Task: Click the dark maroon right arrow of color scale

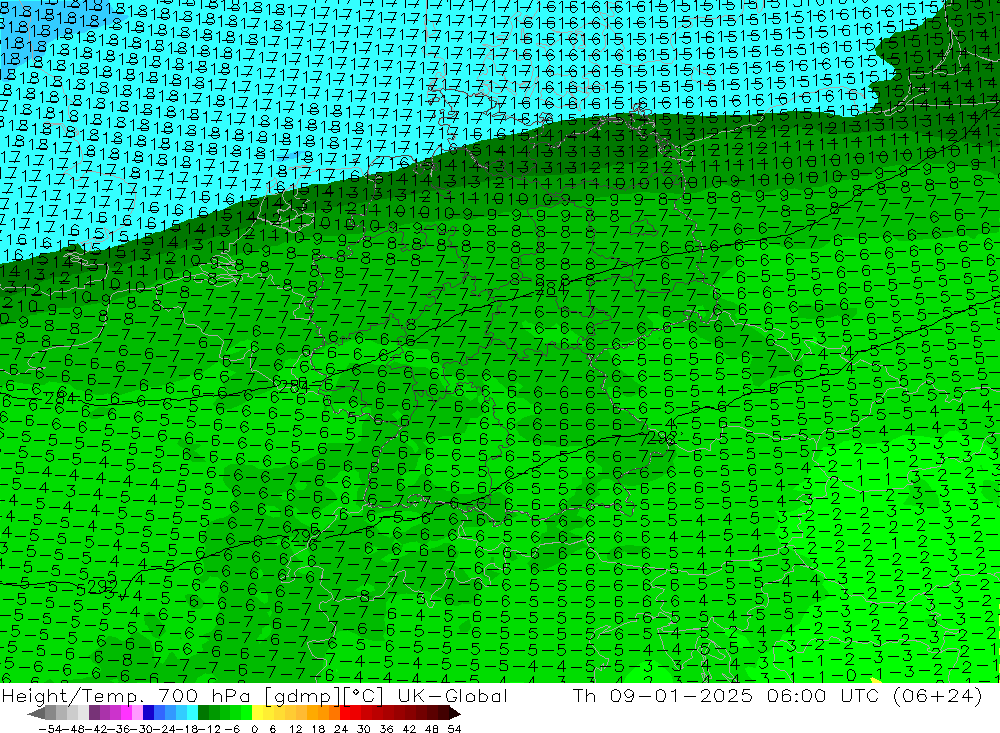Action: pos(454,714)
